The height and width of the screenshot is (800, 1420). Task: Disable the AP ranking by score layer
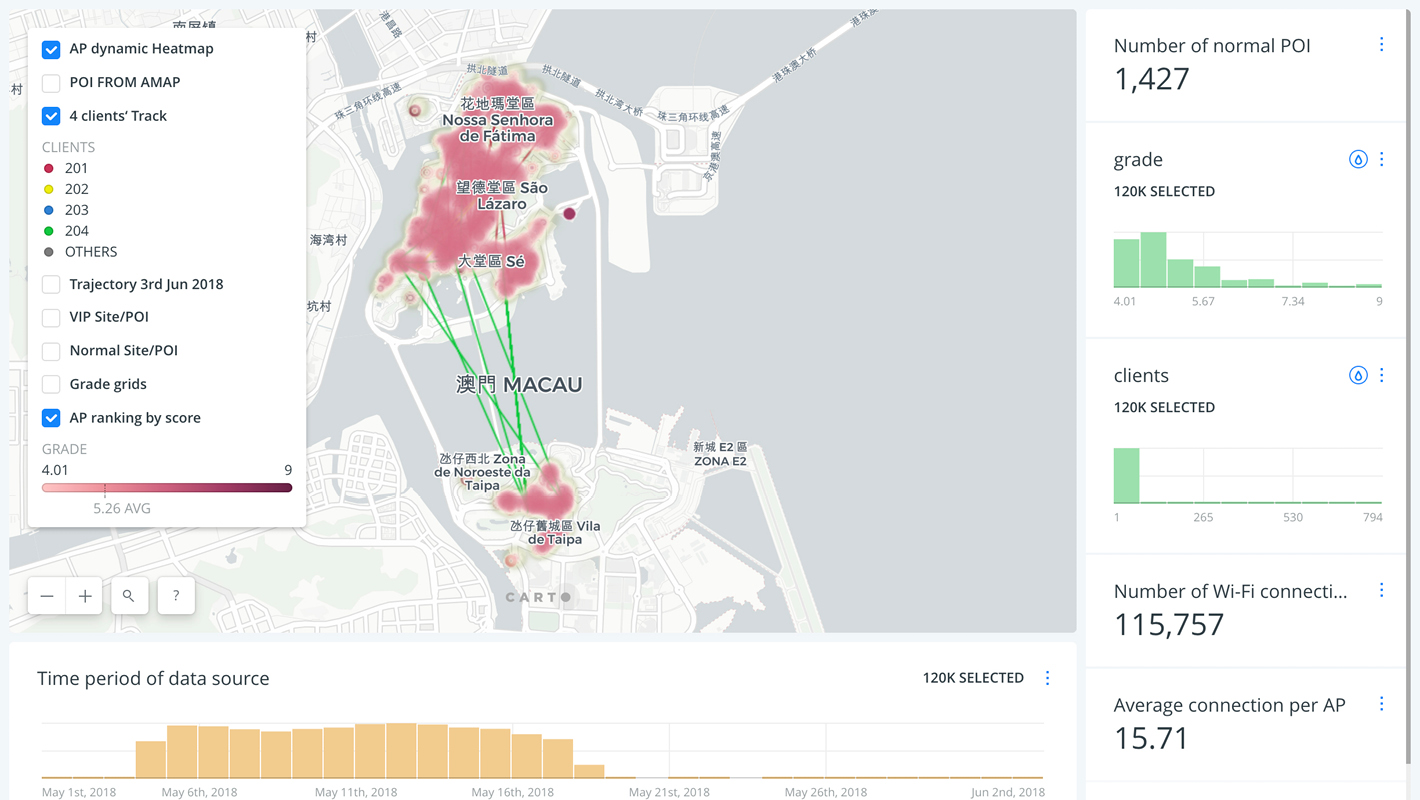tap(51, 418)
